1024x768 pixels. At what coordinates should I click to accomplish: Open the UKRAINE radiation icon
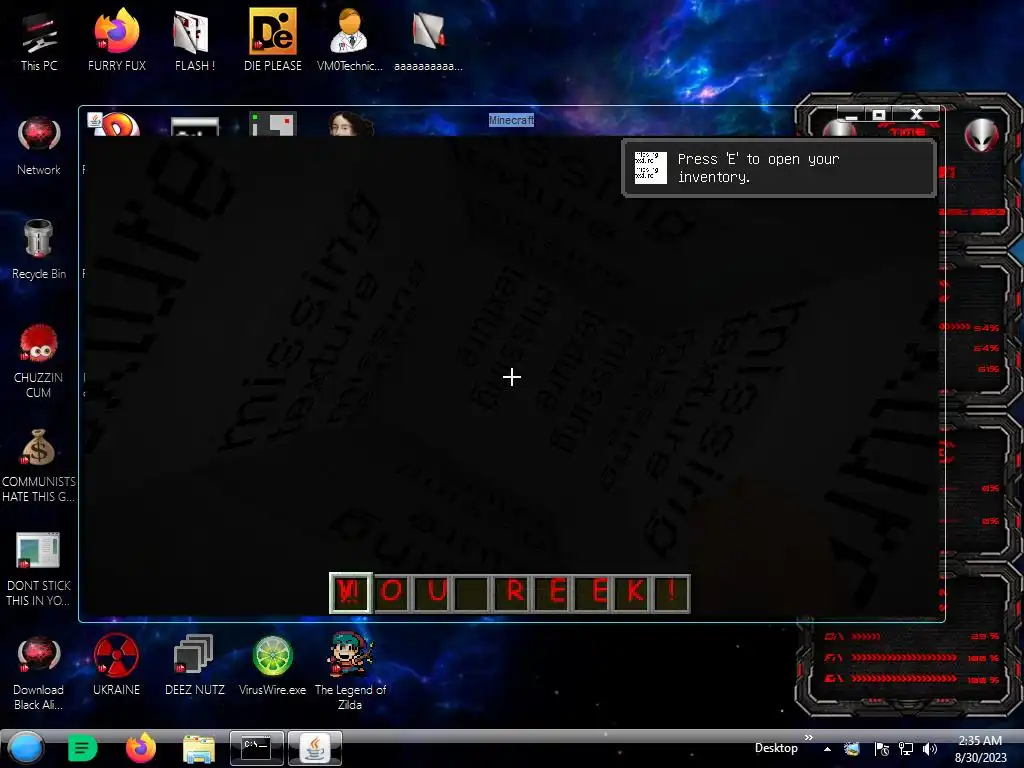tap(116, 665)
